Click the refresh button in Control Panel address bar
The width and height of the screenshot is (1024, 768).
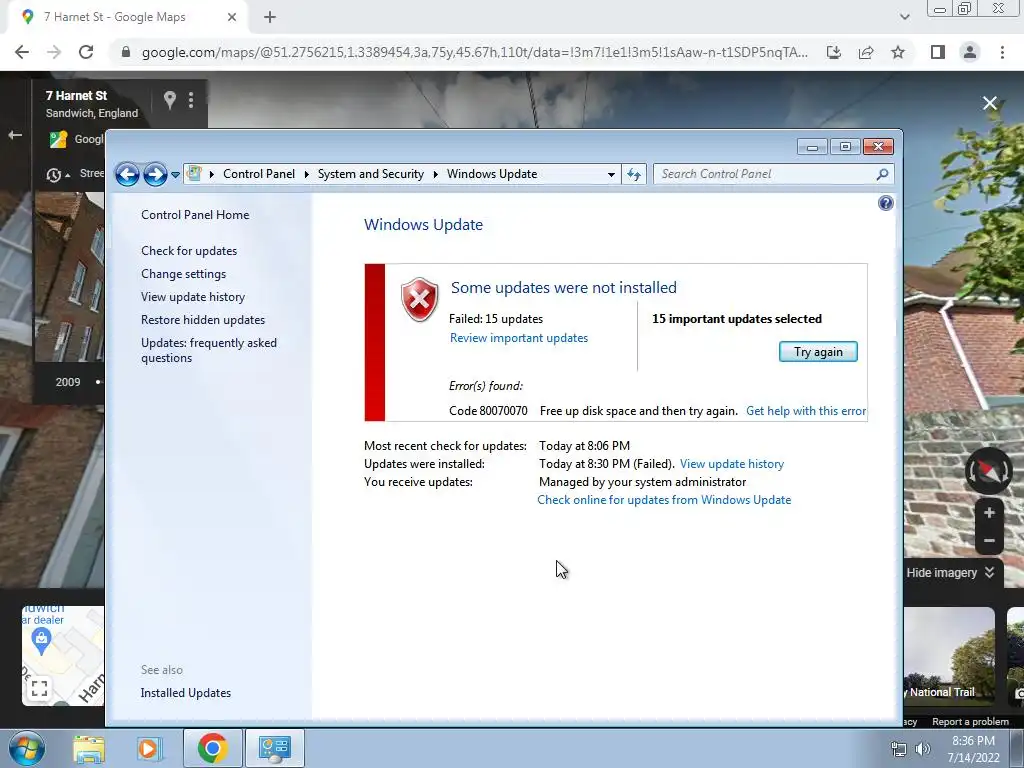coord(633,174)
